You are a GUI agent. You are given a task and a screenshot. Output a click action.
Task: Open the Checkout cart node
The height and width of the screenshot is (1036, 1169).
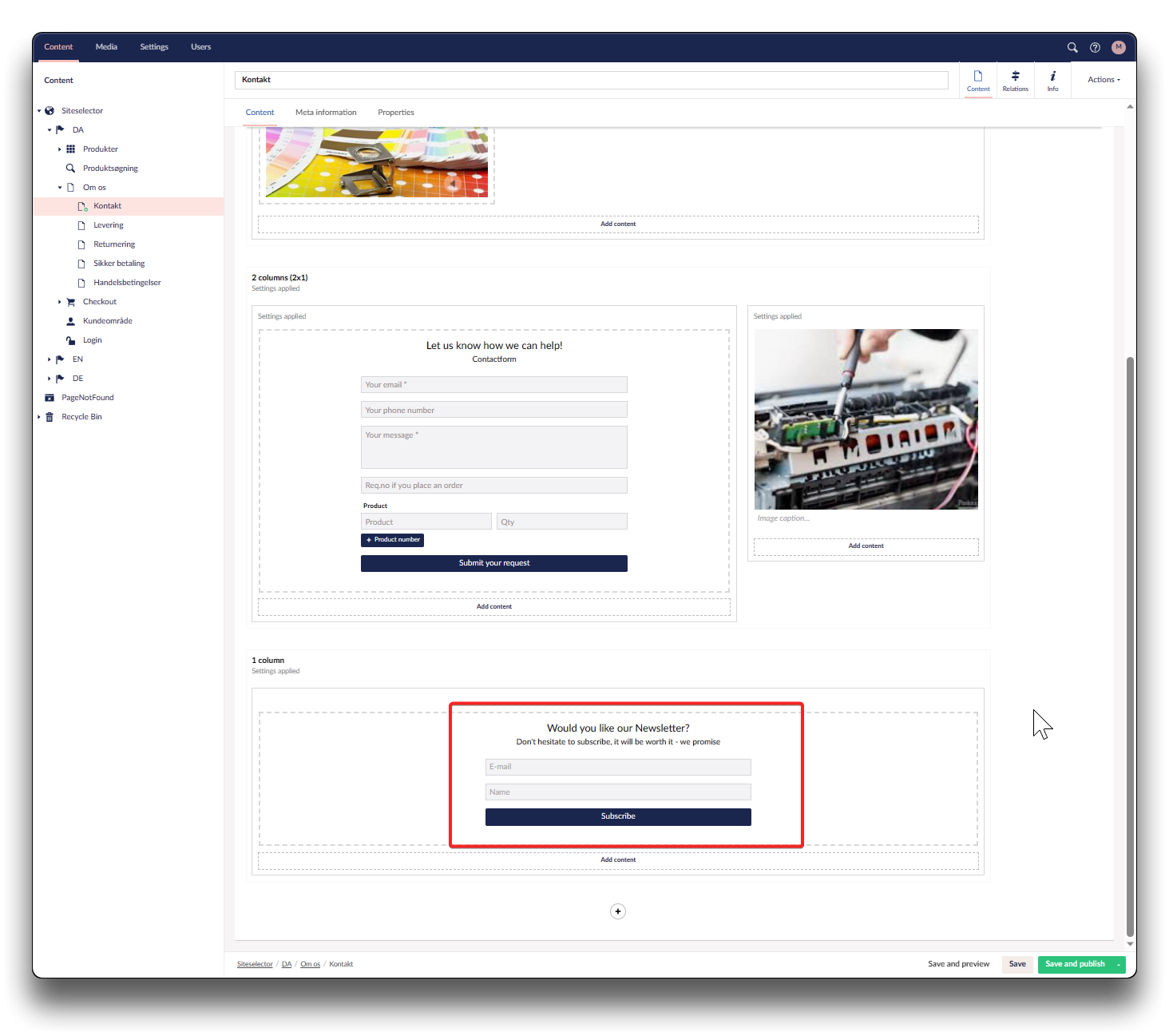(x=99, y=302)
